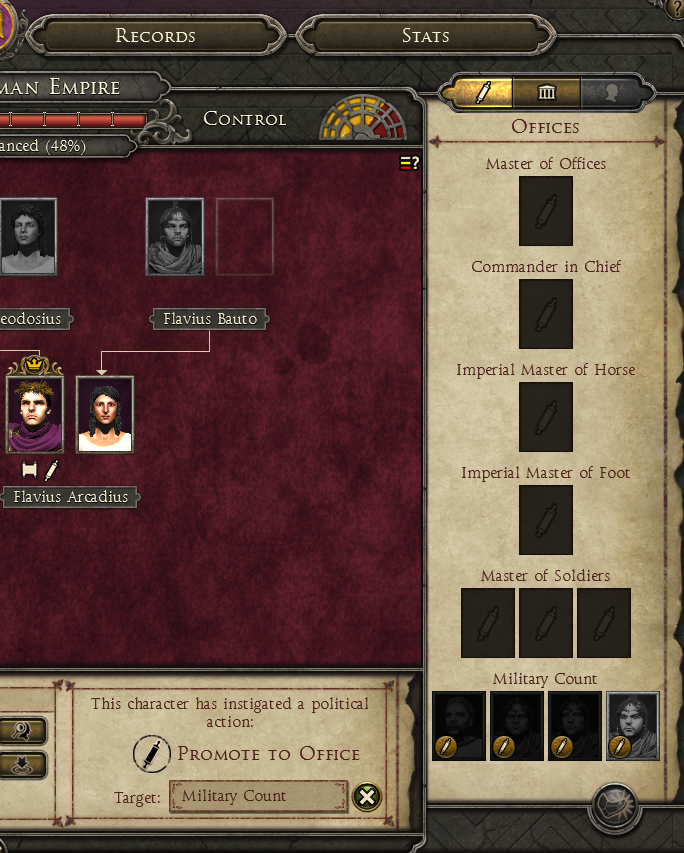Switch to the Offices scroll tab
The width and height of the screenshot is (684, 853).
click(478, 92)
